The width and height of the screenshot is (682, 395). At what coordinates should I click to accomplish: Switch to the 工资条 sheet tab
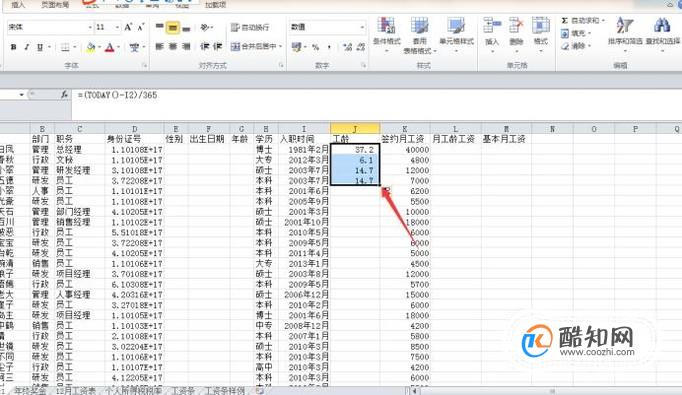point(183,390)
